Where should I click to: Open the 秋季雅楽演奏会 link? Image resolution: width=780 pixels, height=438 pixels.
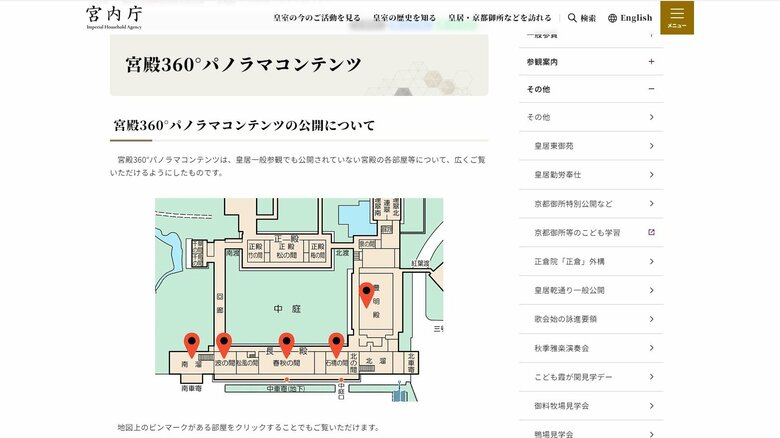(561, 348)
